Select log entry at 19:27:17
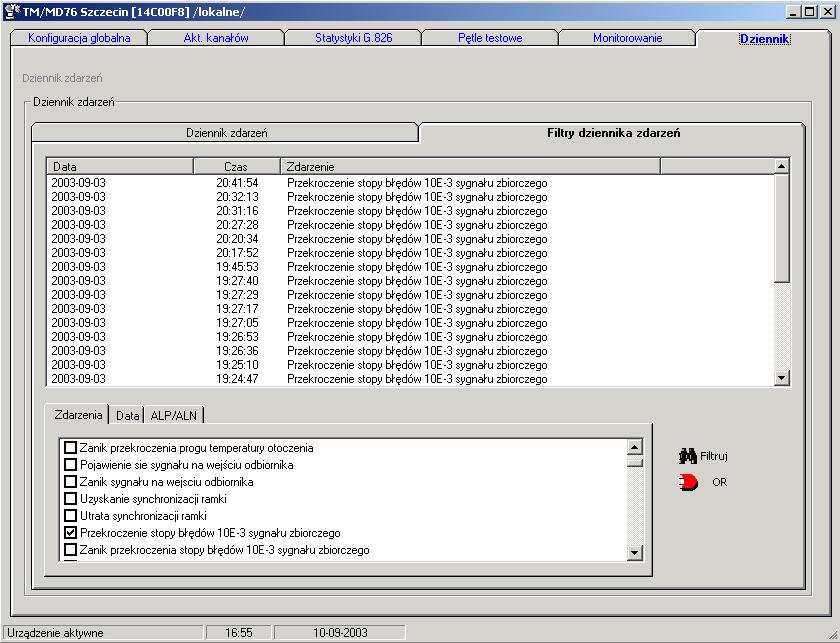The image size is (840, 643). tap(410, 309)
